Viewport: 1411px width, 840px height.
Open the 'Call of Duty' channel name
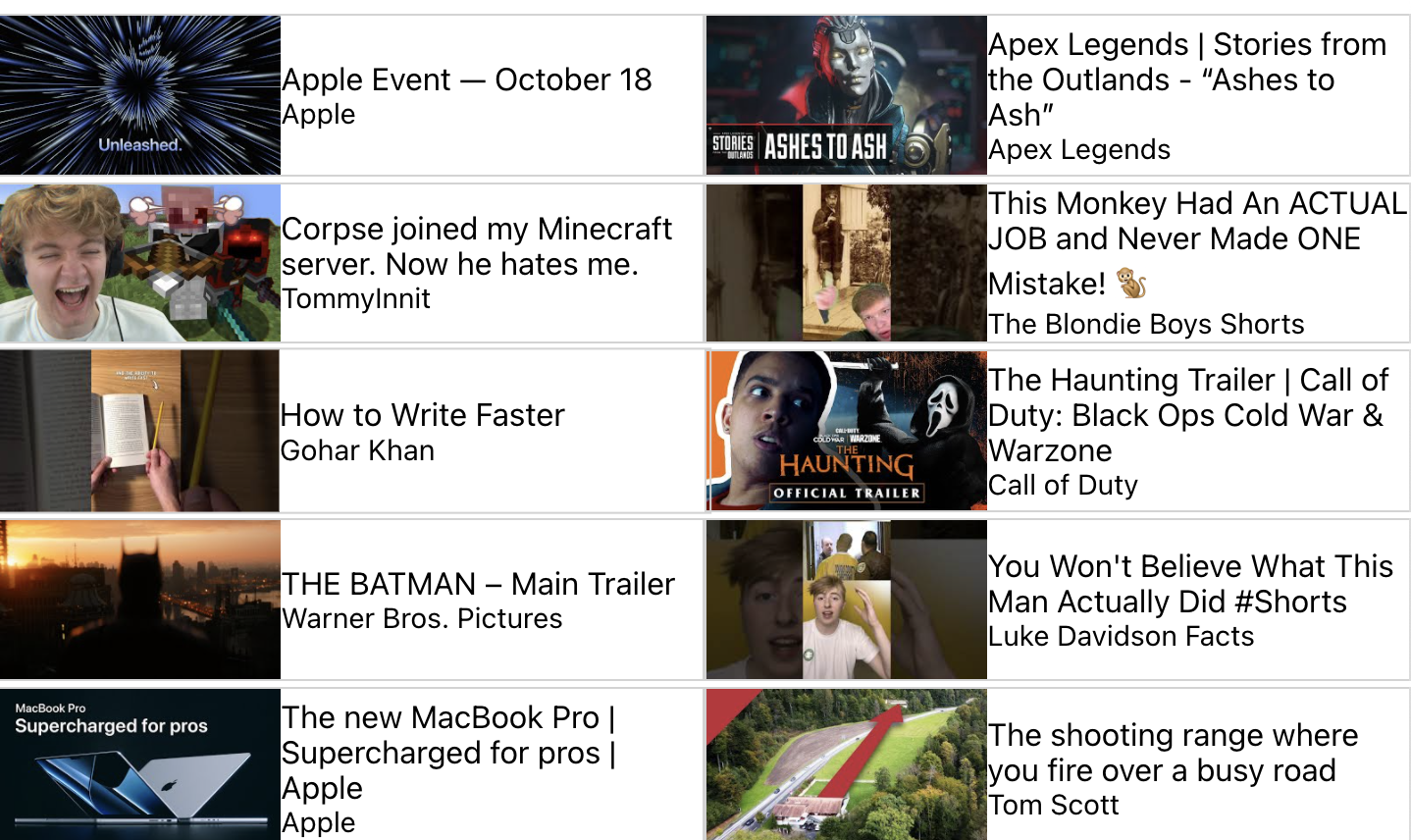tap(1064, 485)
